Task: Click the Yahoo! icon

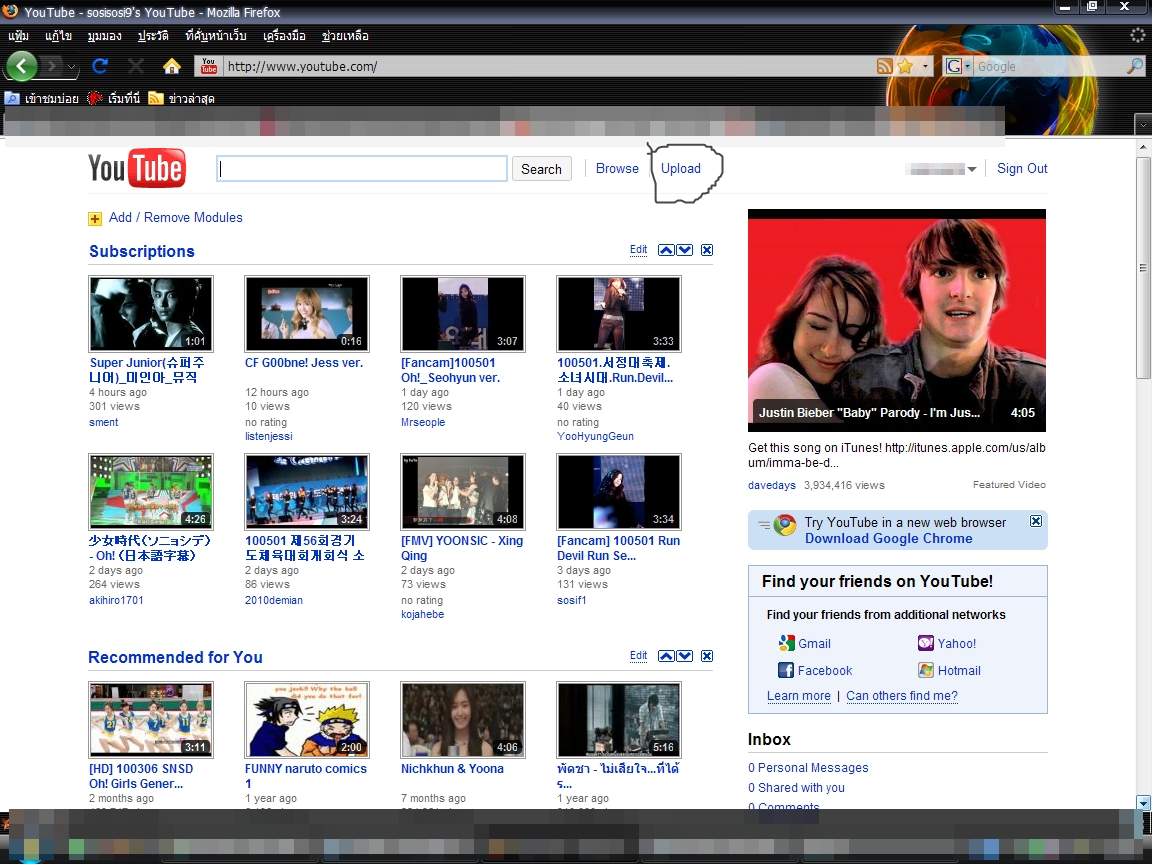Action: click(926, 643)
